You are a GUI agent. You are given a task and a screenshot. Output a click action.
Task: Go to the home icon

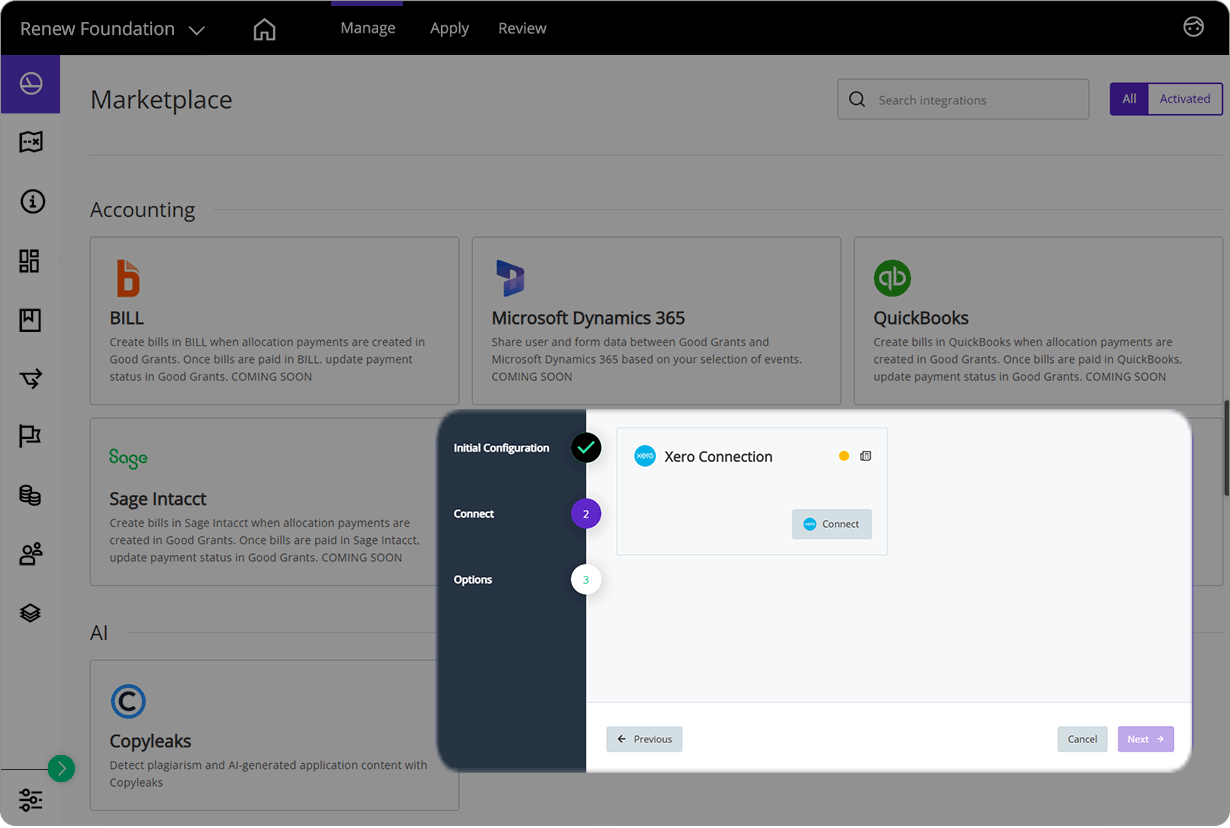click(264, 29)
